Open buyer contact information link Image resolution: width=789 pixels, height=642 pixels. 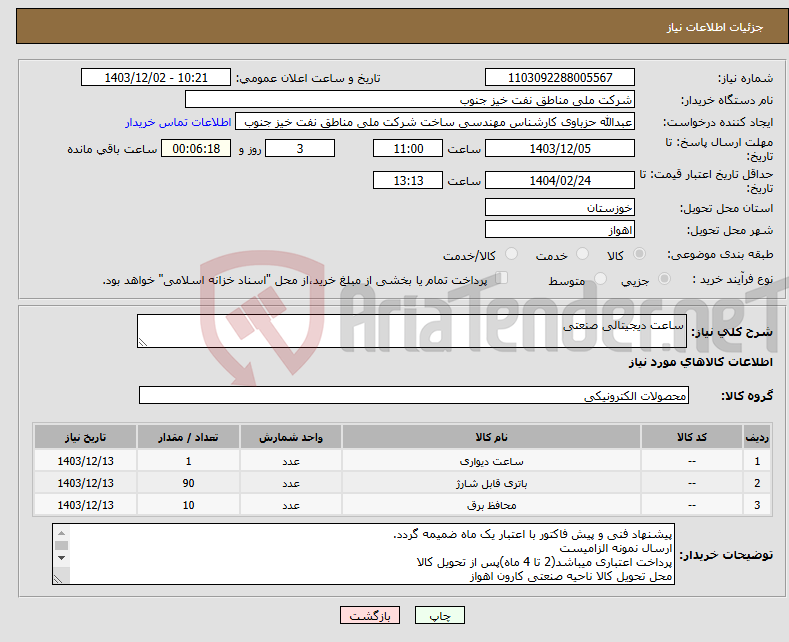(178, 122)
